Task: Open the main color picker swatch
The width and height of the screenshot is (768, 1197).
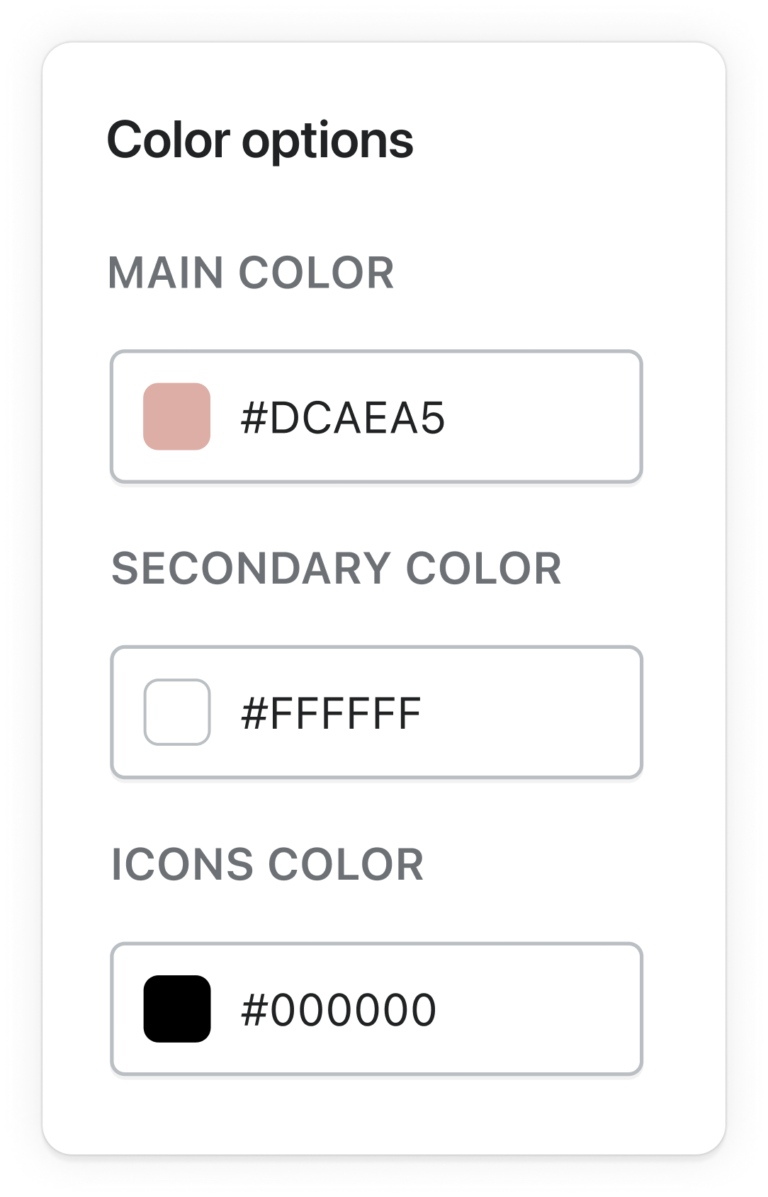Action: 177,417
